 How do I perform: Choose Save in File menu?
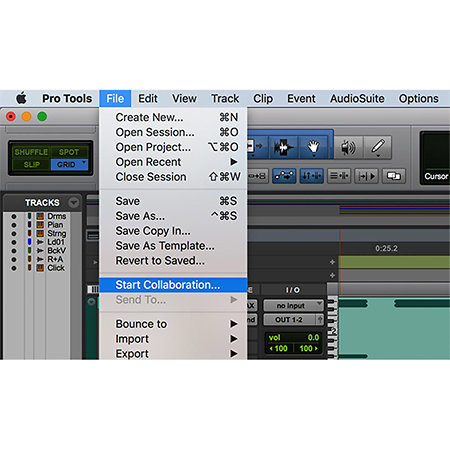tap(173, 201)
